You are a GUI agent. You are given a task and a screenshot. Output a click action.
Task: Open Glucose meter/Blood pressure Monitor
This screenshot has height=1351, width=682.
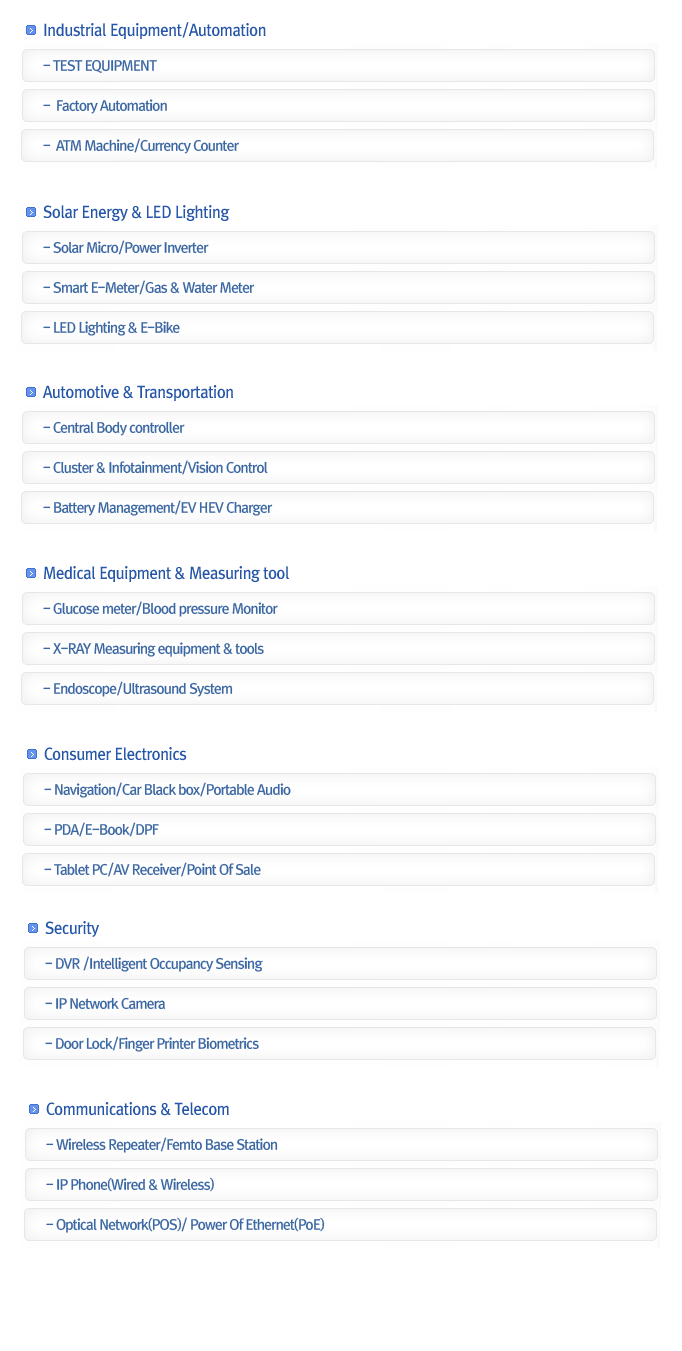pyautogui.click(x=165, y=609)
